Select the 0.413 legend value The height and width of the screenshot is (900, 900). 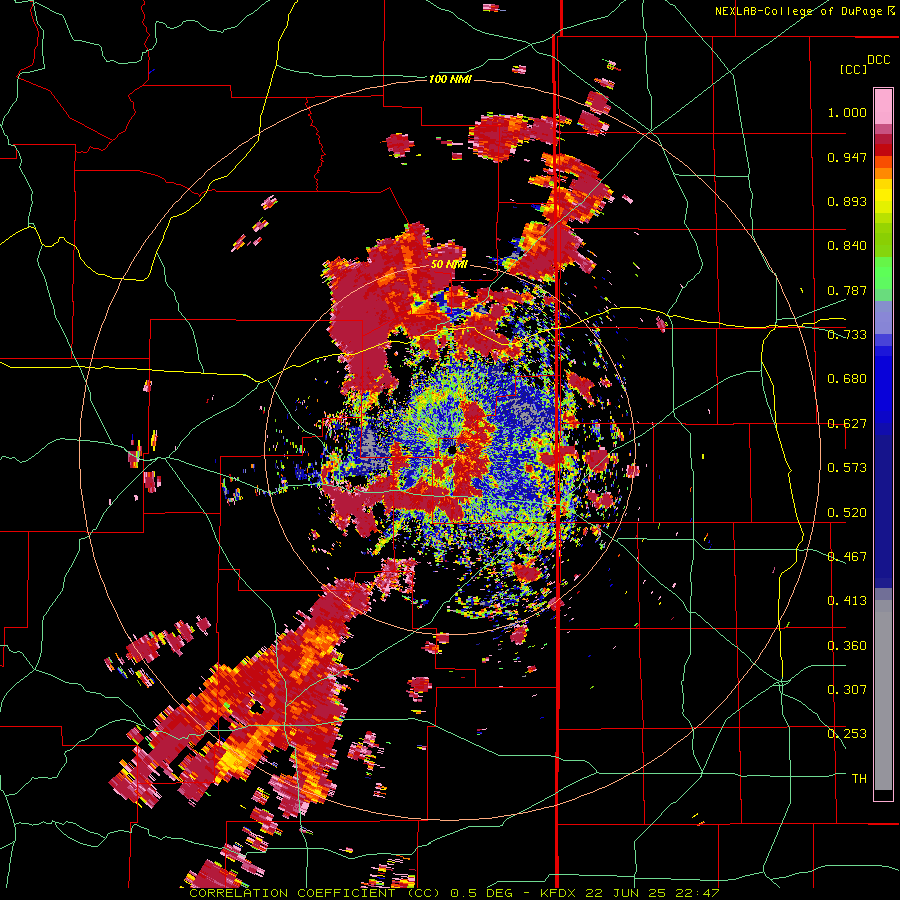coord(847,601)
